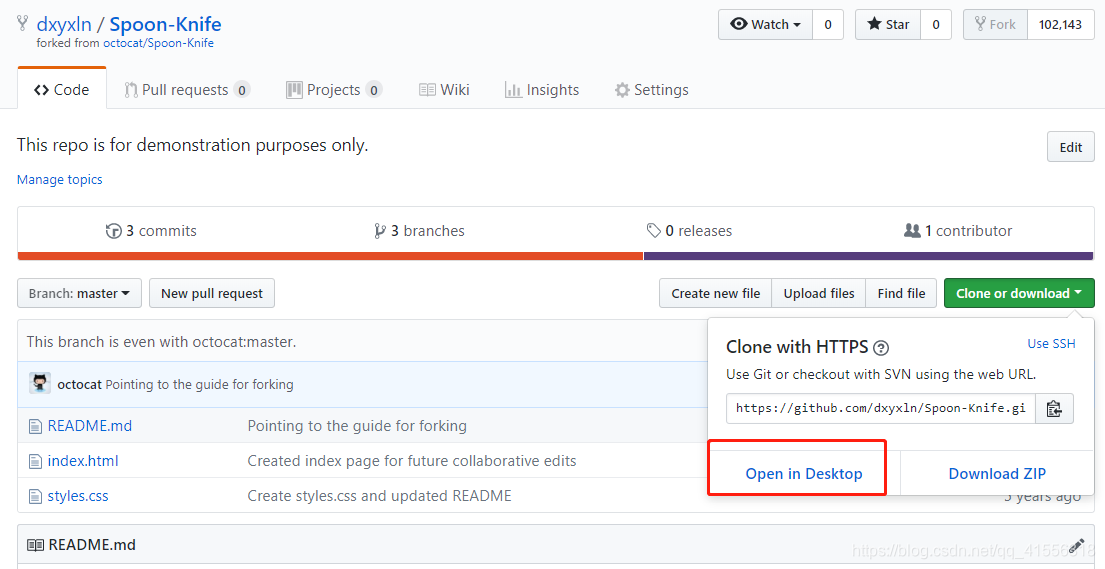This screenshot has width=1105, height=569.
Task: Click the Manage topics link
Action: tap(59, 179)
